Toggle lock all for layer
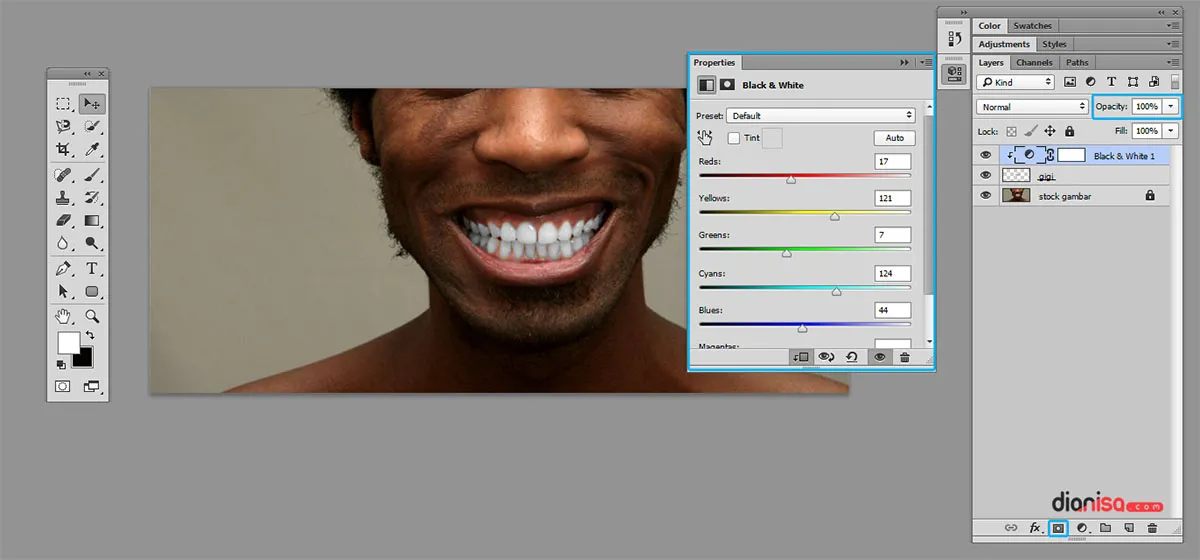 1069,131
